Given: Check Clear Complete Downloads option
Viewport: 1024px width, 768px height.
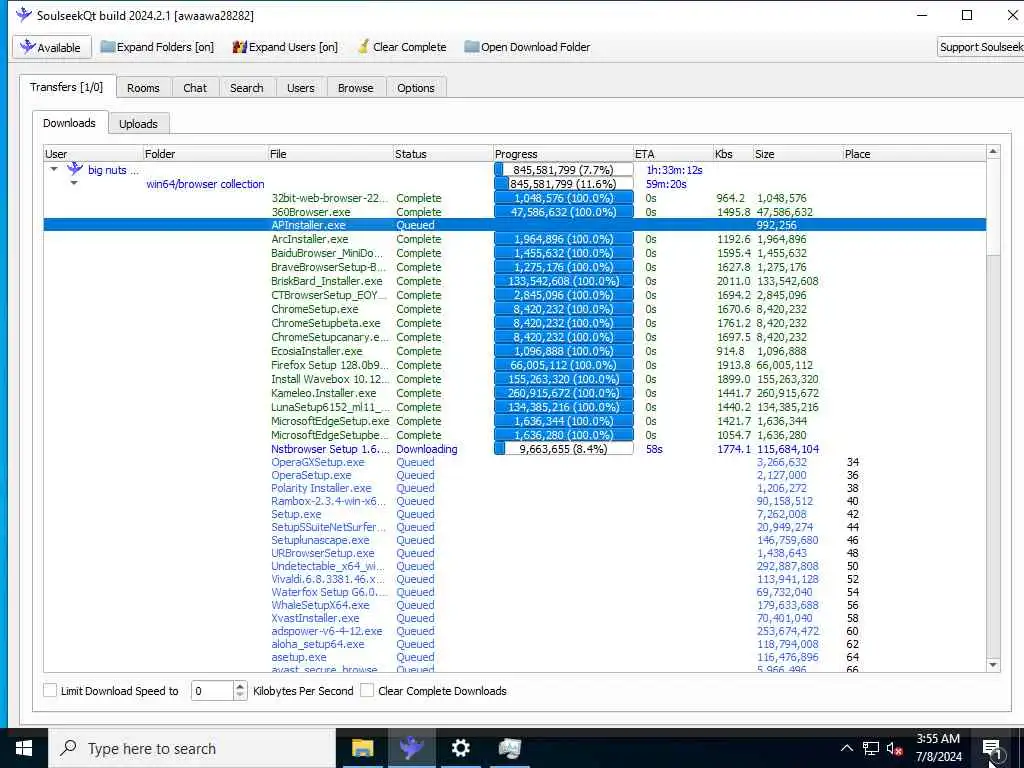Looking at the screenshot, I should tap(367, 690).
